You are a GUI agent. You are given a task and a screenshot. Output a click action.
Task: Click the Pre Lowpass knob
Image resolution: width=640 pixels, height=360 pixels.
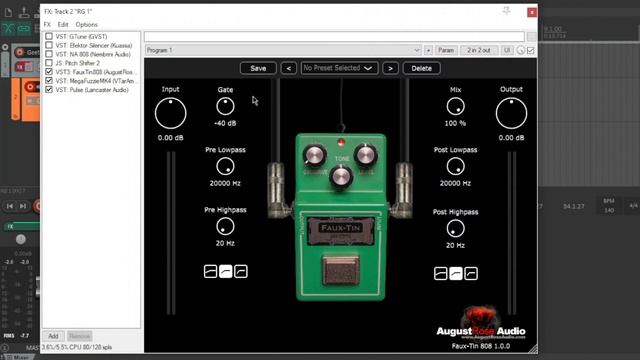(x=225, y=167)
